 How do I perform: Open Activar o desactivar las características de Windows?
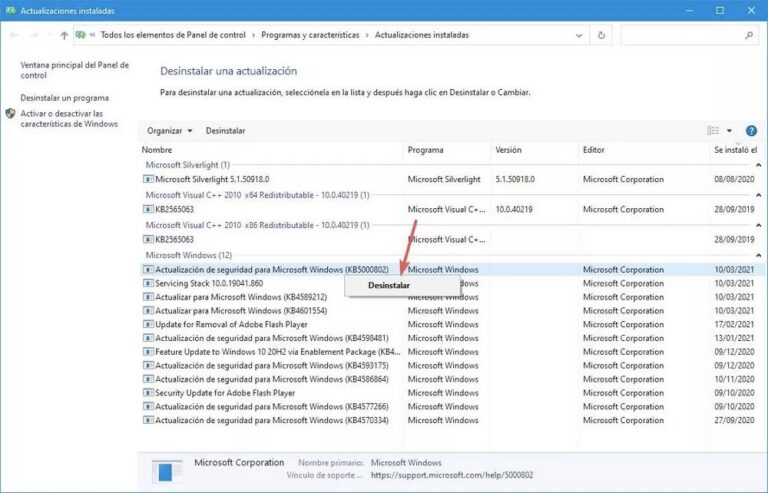pos(69,119)
